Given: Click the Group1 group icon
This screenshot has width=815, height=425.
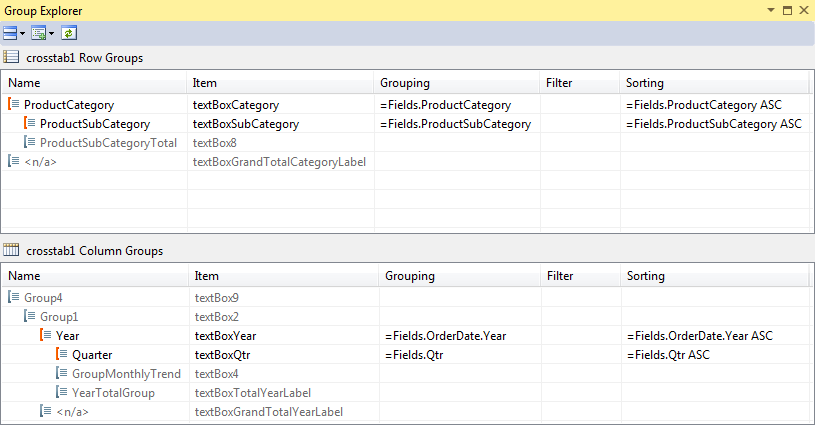Looking at the screenshot, I should pos(30,316).
